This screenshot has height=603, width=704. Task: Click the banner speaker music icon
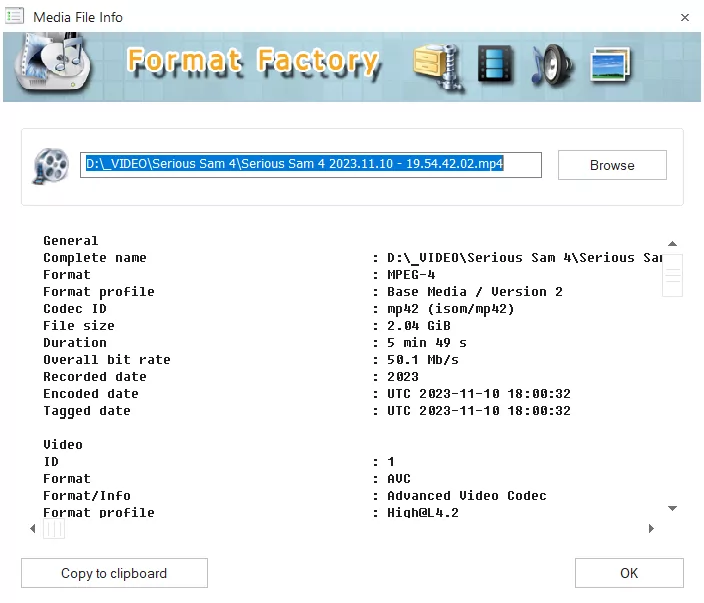pos(552,66)
